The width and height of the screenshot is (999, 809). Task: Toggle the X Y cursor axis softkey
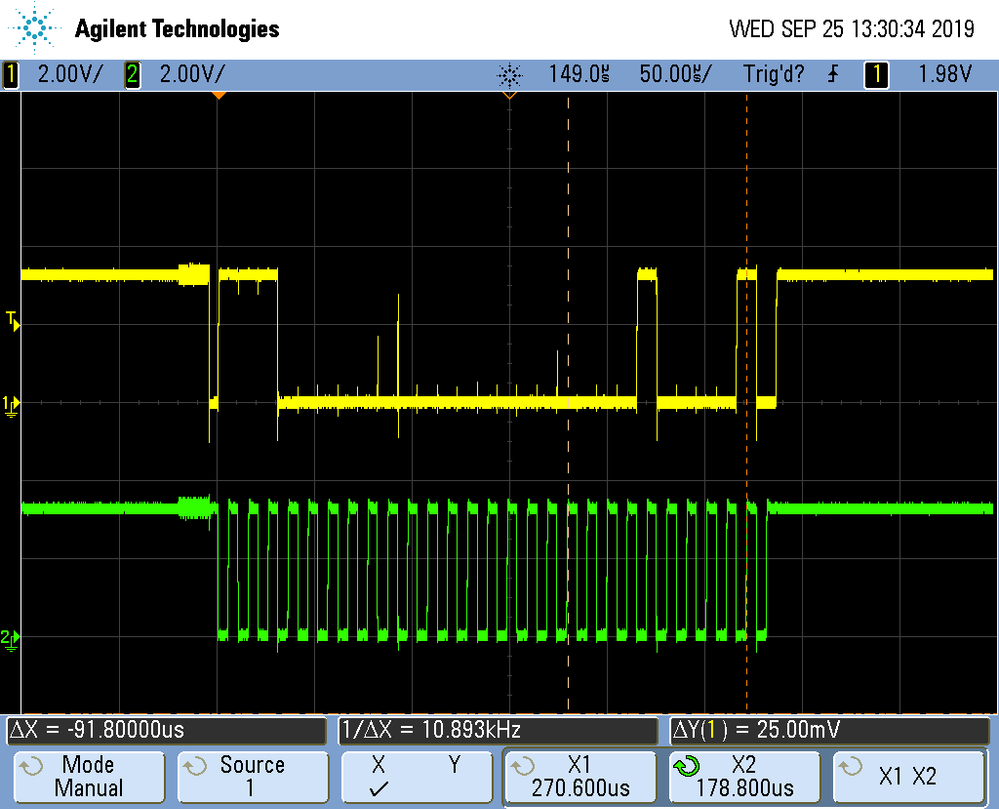417,777
